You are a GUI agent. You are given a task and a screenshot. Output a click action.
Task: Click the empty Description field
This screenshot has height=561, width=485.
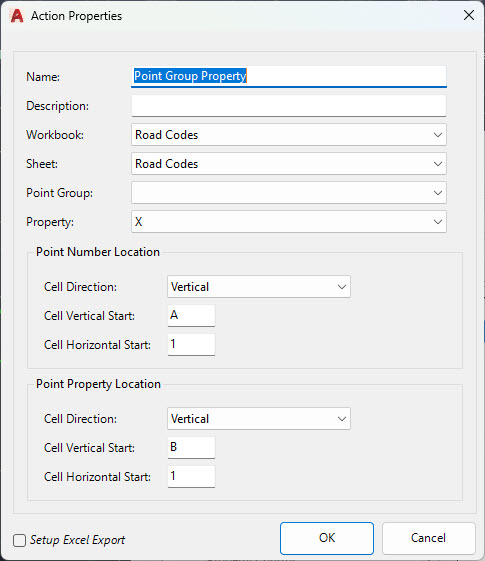pos(289,106)
